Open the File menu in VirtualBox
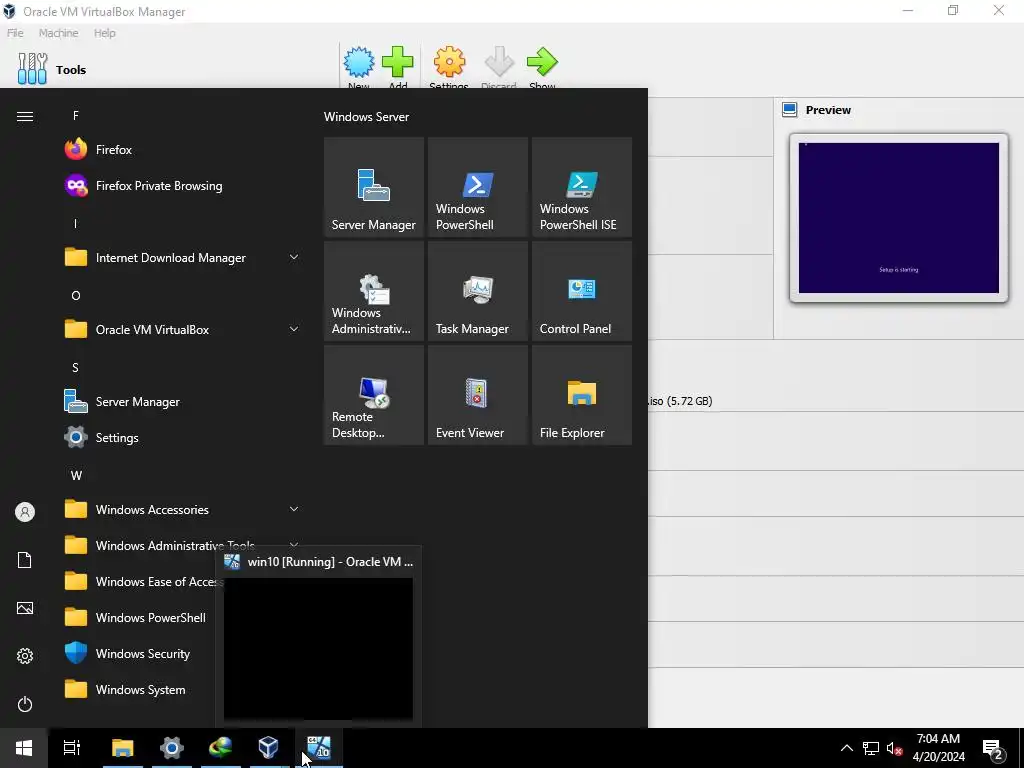This screenshot has height=768, width=1024. click(15, 33)
